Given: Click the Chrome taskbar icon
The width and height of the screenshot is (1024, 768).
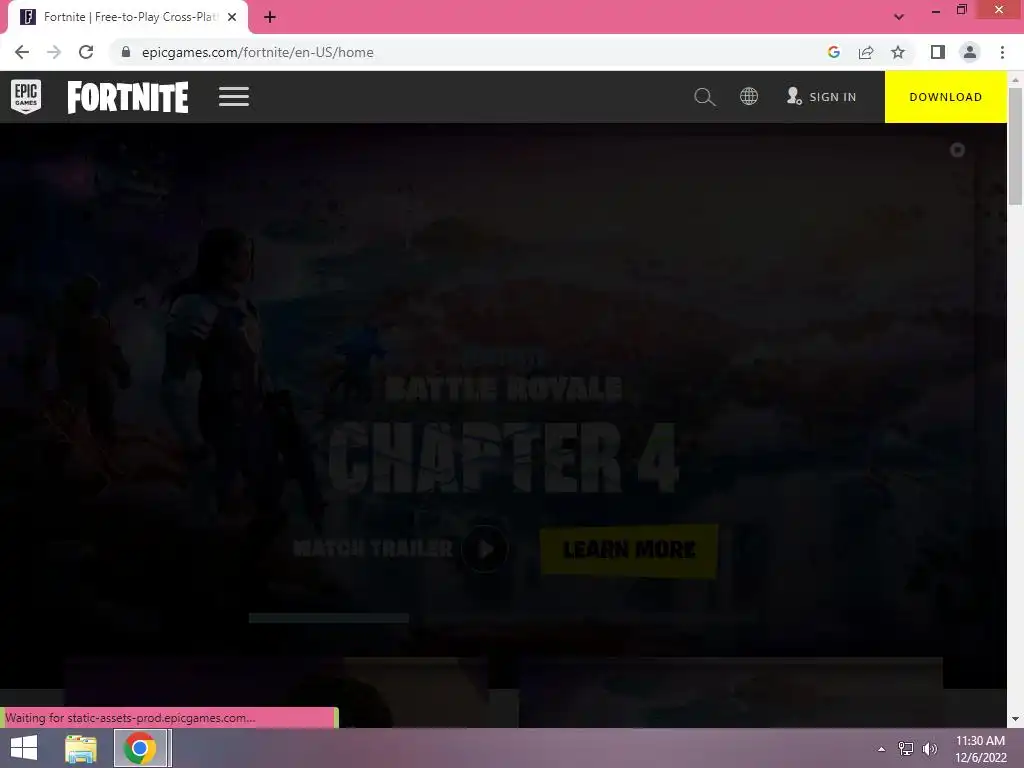Looking at the screenshot, I should pos(140,748).
